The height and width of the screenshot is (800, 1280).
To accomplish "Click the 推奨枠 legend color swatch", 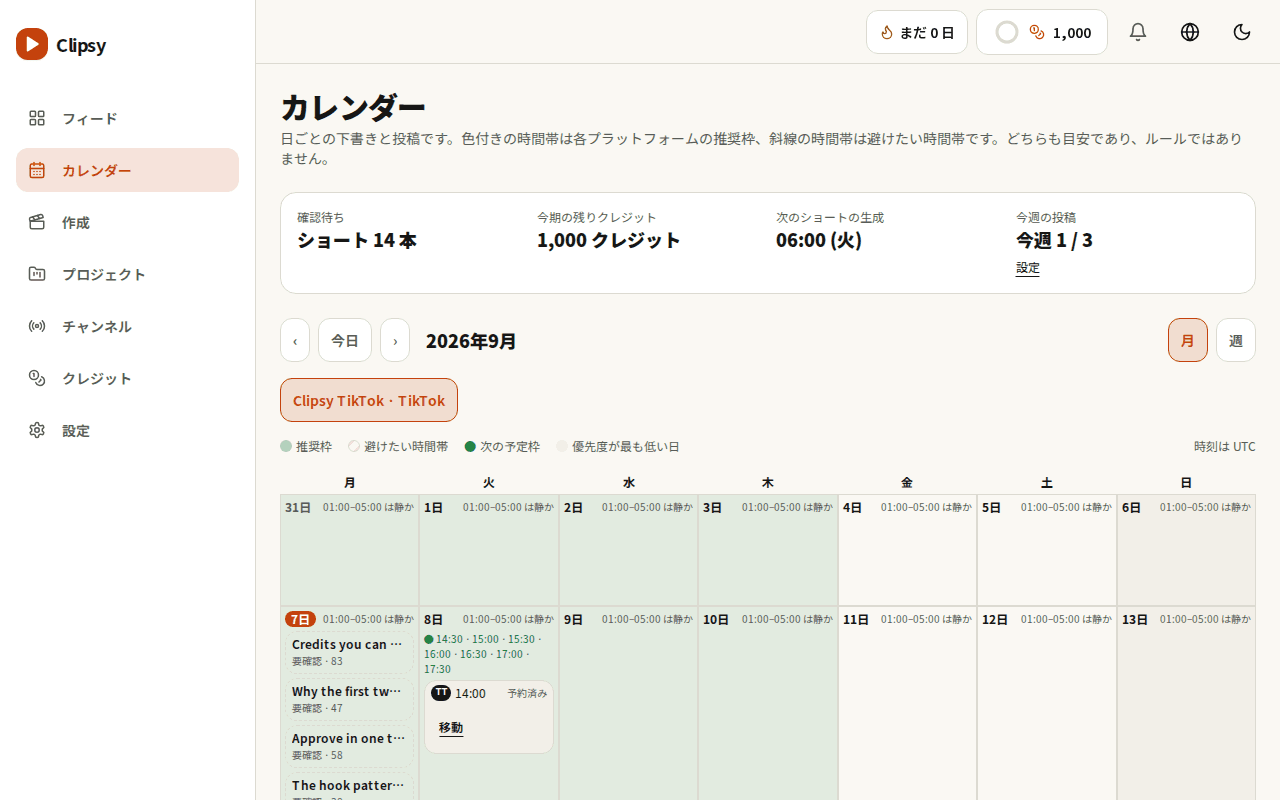I will pos(286,447).
